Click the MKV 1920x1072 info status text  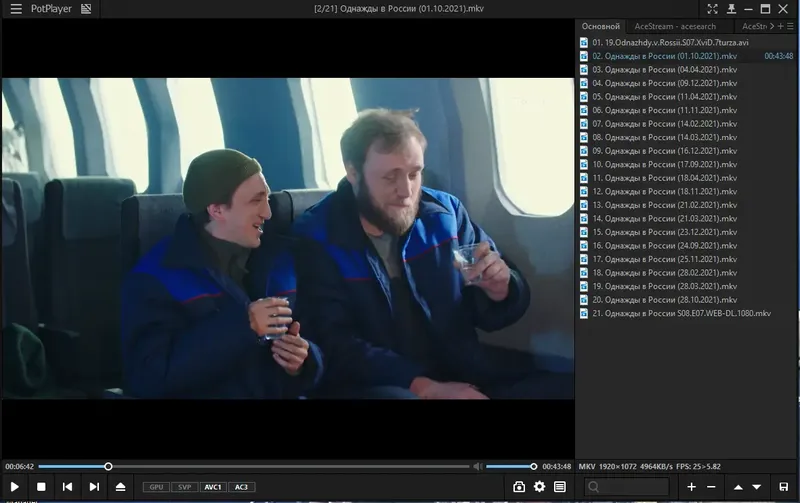(649, 466)
